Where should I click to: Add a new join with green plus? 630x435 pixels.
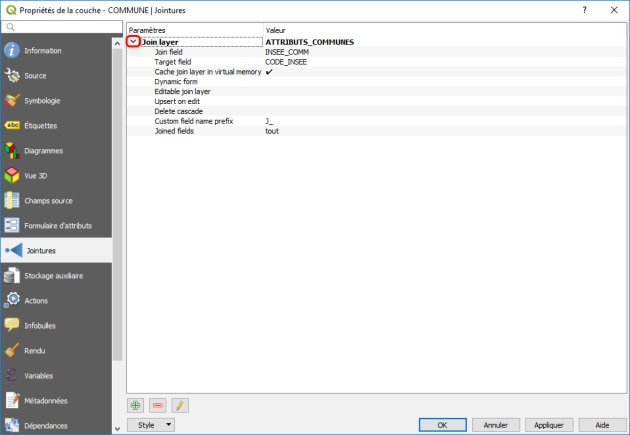click(135, 405)
